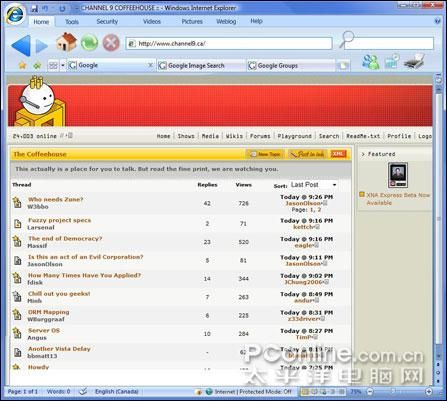447x401 pixels.
Task: Open the Videos ribbon tab
Action: click(152, 21)
